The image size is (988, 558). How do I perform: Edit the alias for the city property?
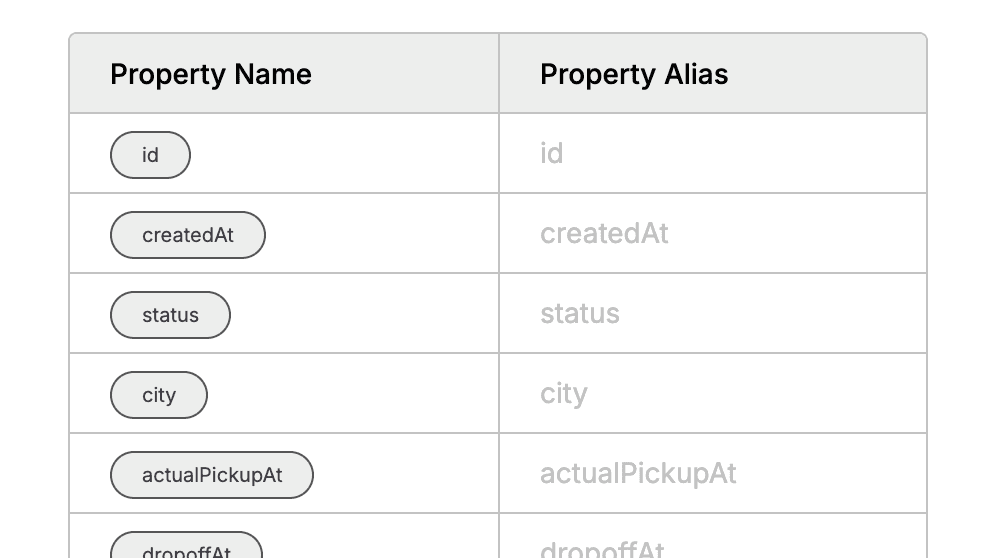713,394
